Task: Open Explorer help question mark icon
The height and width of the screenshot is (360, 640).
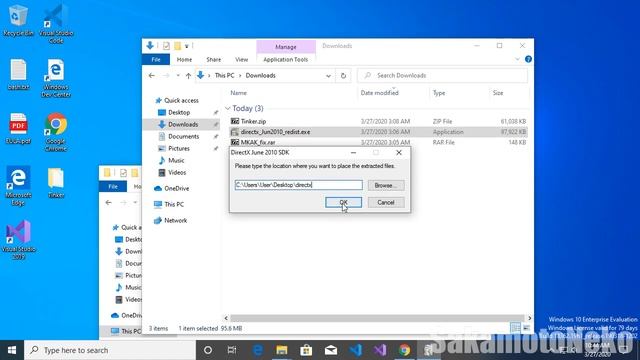Action: [528, 59]
